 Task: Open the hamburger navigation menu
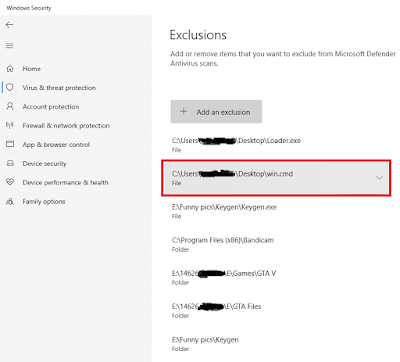coord(10,46)
